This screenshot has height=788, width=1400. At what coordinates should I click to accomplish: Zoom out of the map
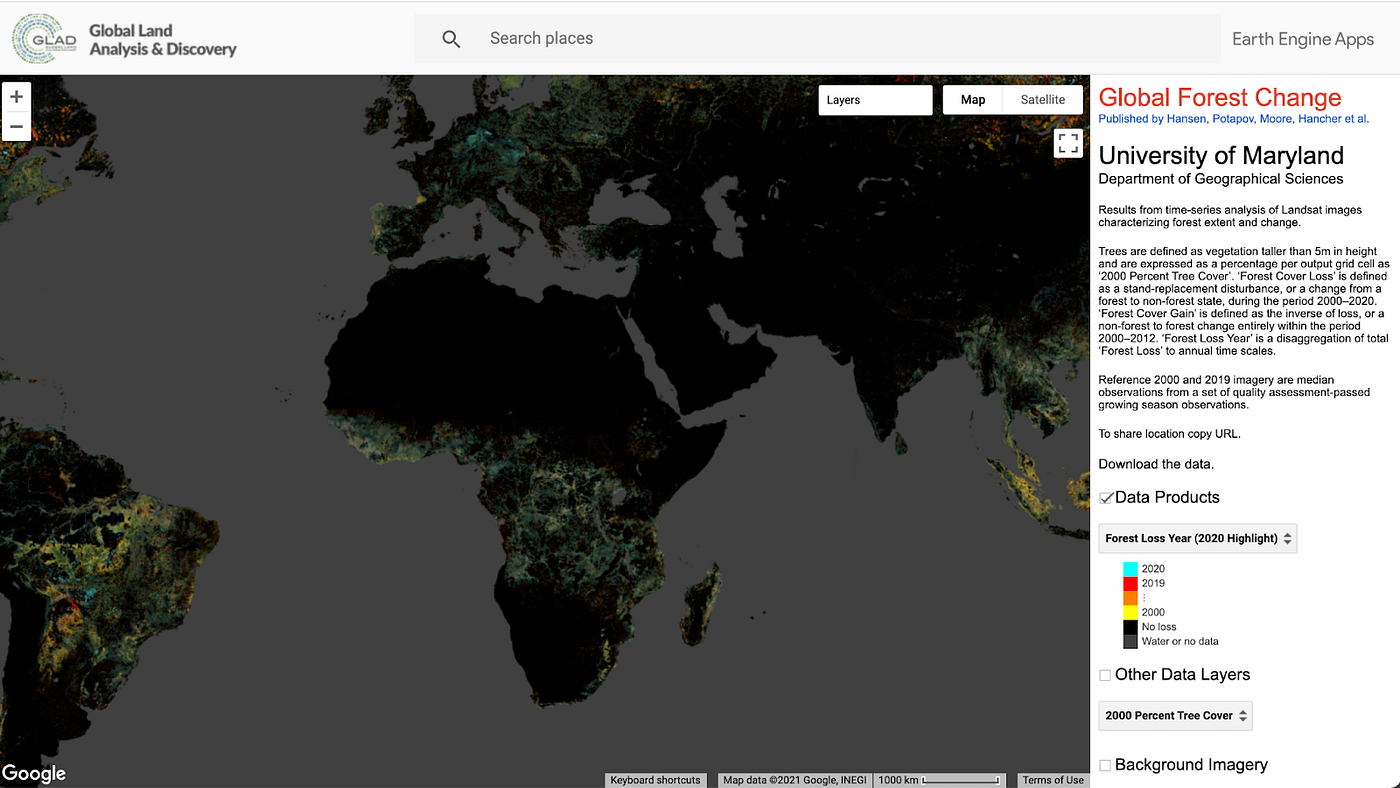tap(16, 126)
